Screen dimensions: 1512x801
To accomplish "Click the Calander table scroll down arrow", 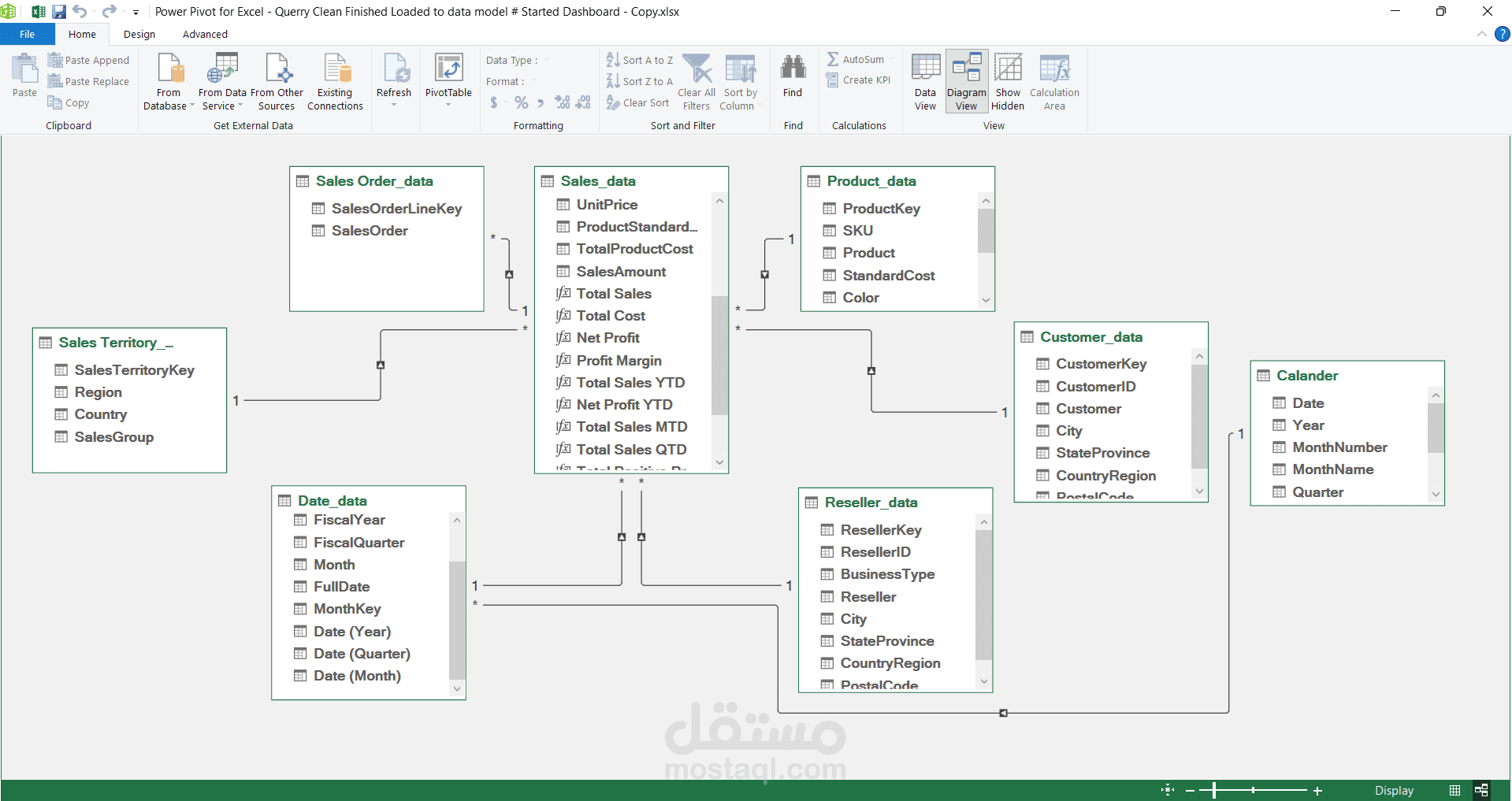I will pyautogui.click(x=1436, y=494).
